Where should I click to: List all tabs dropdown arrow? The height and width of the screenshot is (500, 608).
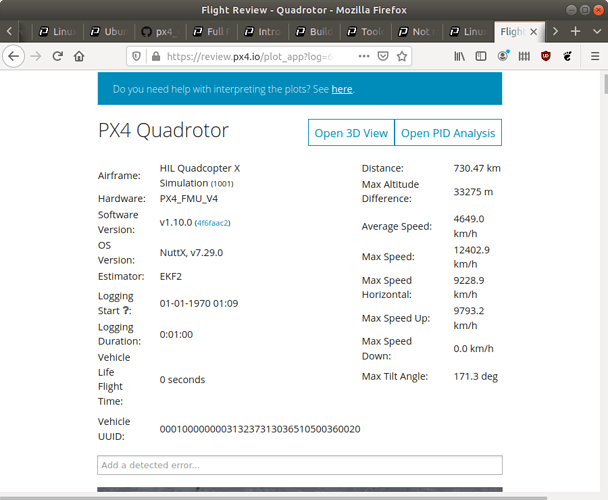click(597, 31)
